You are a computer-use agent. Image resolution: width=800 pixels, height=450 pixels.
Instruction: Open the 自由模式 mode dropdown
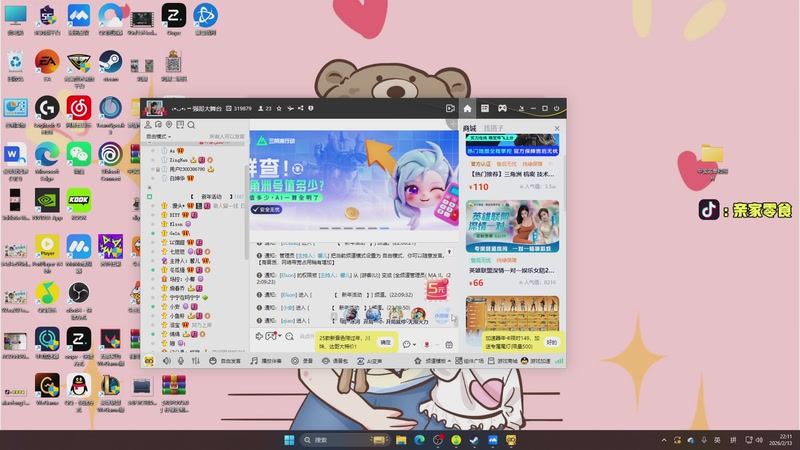pyautogui.click(x=158, y=137)
